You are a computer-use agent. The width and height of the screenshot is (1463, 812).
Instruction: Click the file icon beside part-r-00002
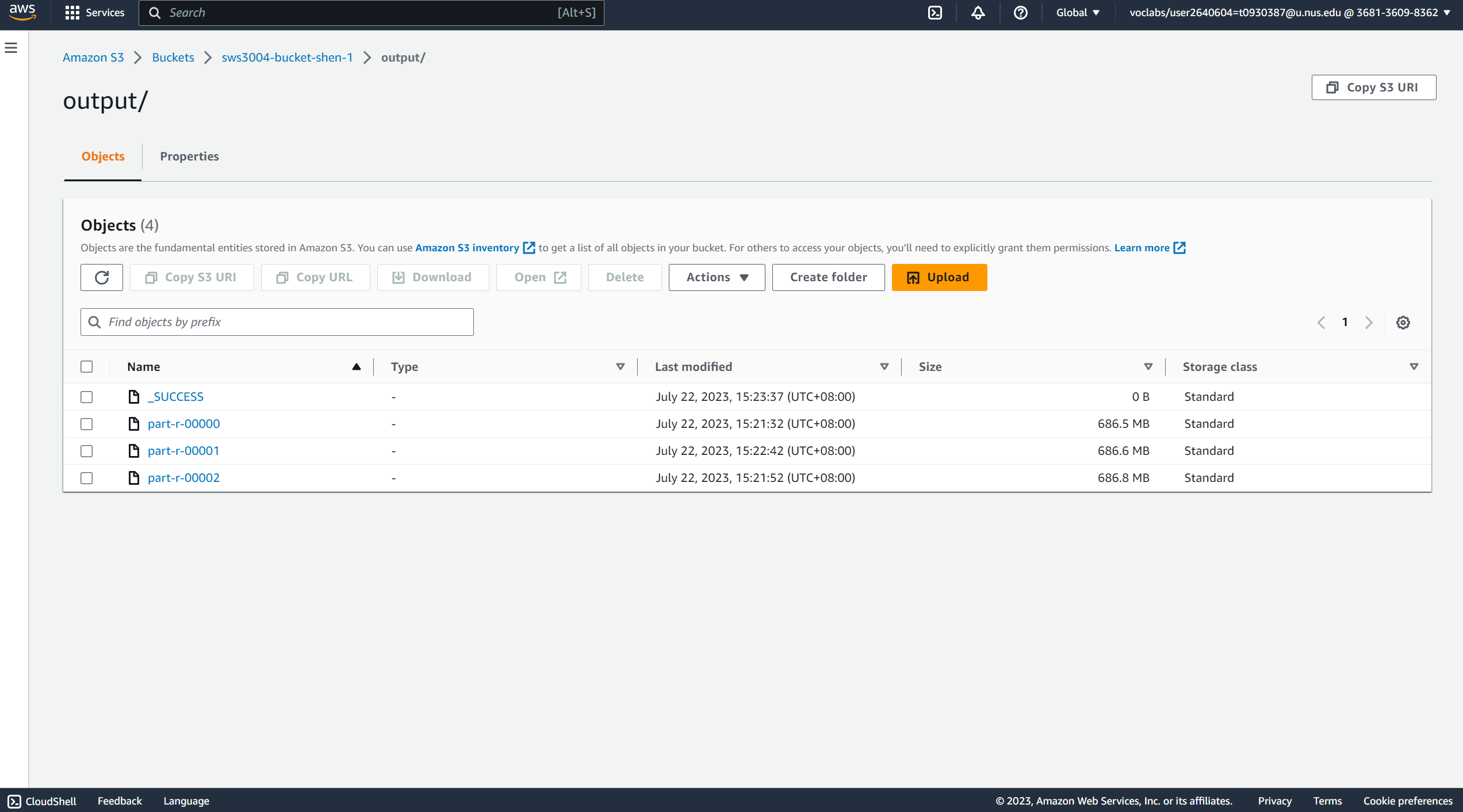134,478
